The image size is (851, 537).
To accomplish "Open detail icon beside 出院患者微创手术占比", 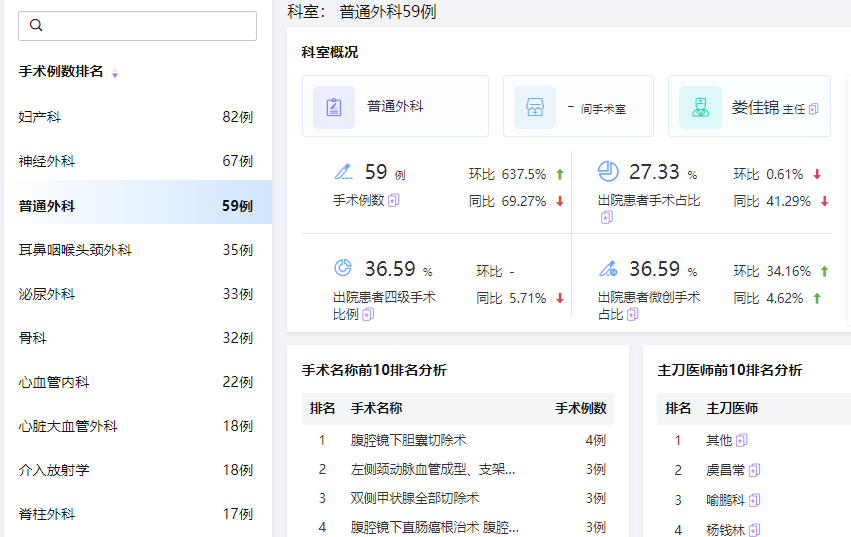I will (632, 314).
